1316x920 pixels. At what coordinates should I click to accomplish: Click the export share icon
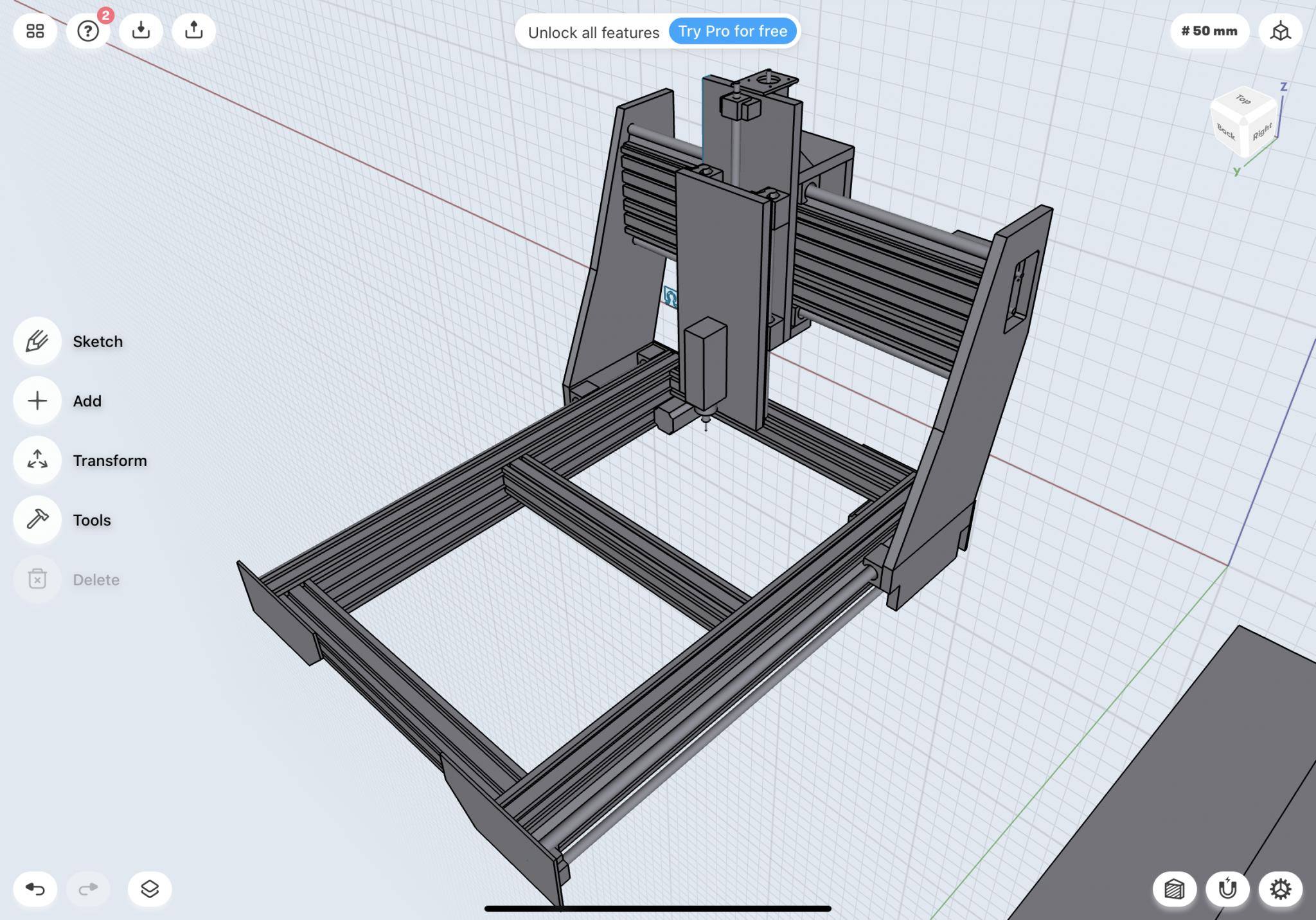coord(193,31)
